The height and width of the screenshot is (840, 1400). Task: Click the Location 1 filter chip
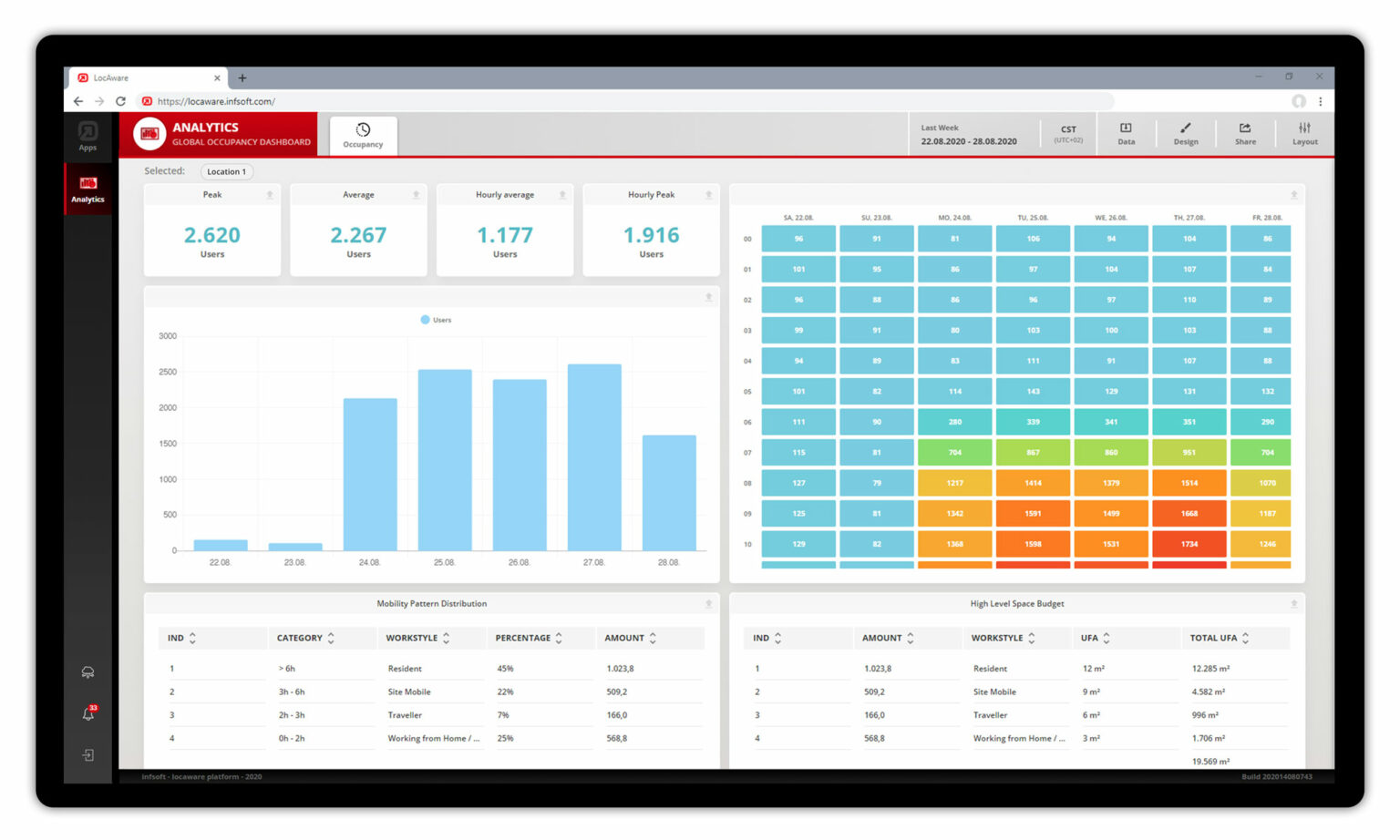226,171
